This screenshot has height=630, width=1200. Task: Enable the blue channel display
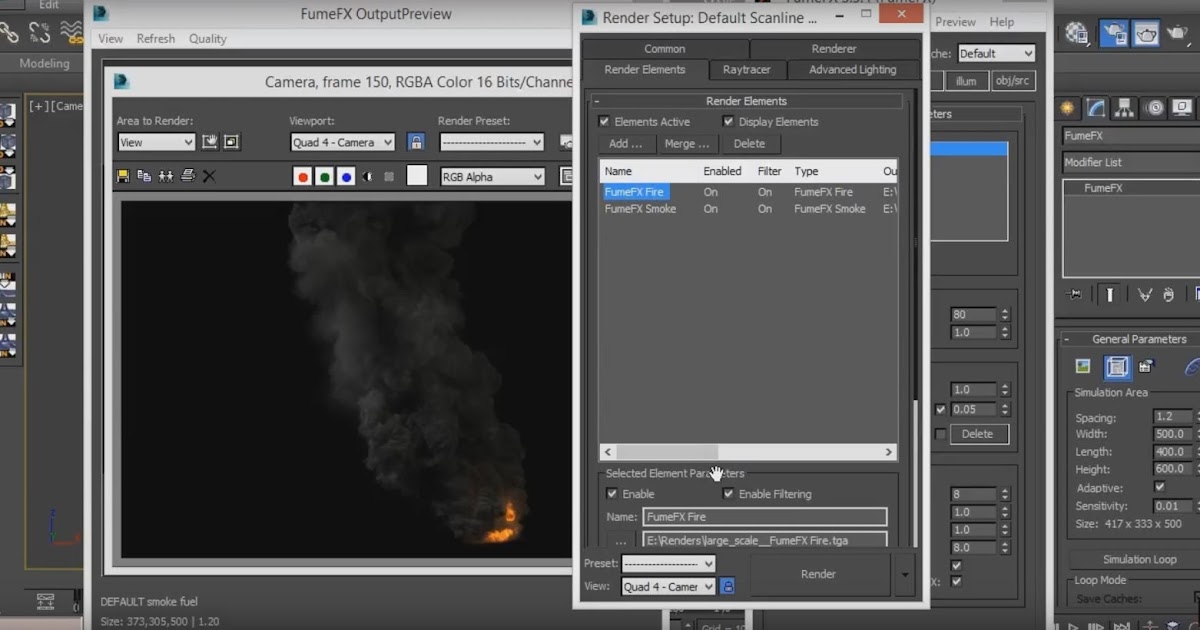(x=346, y=177)
